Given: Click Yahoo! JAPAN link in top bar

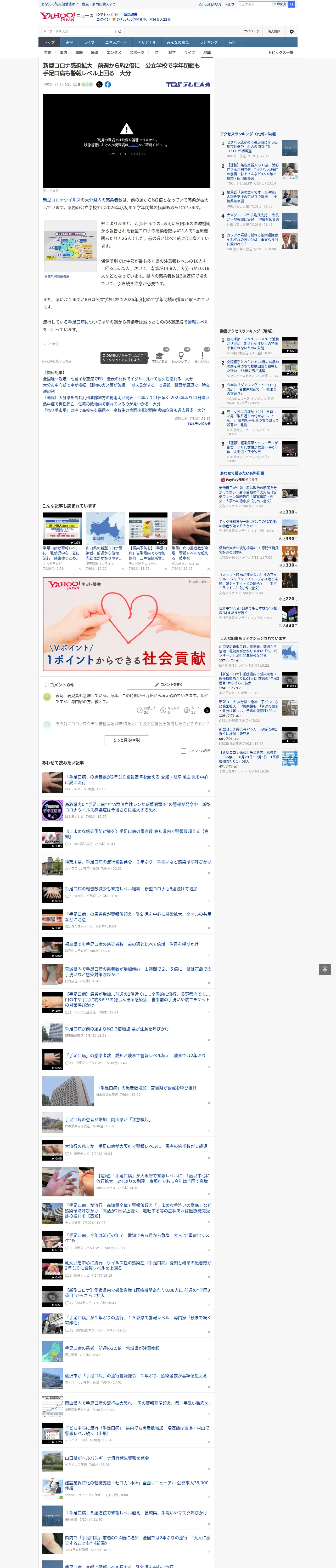Looking at the screenshot, I should point(210,4).
